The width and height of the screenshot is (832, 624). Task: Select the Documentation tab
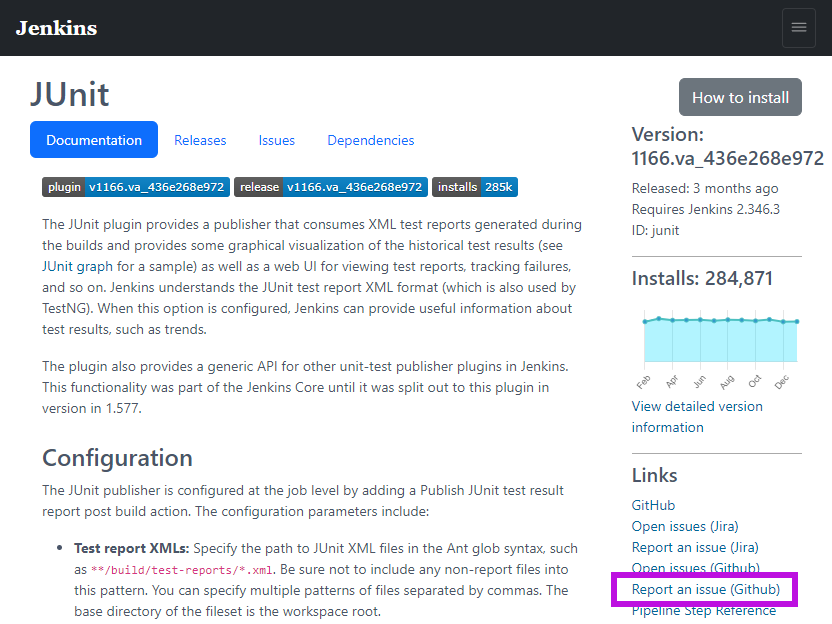[94, 140]
